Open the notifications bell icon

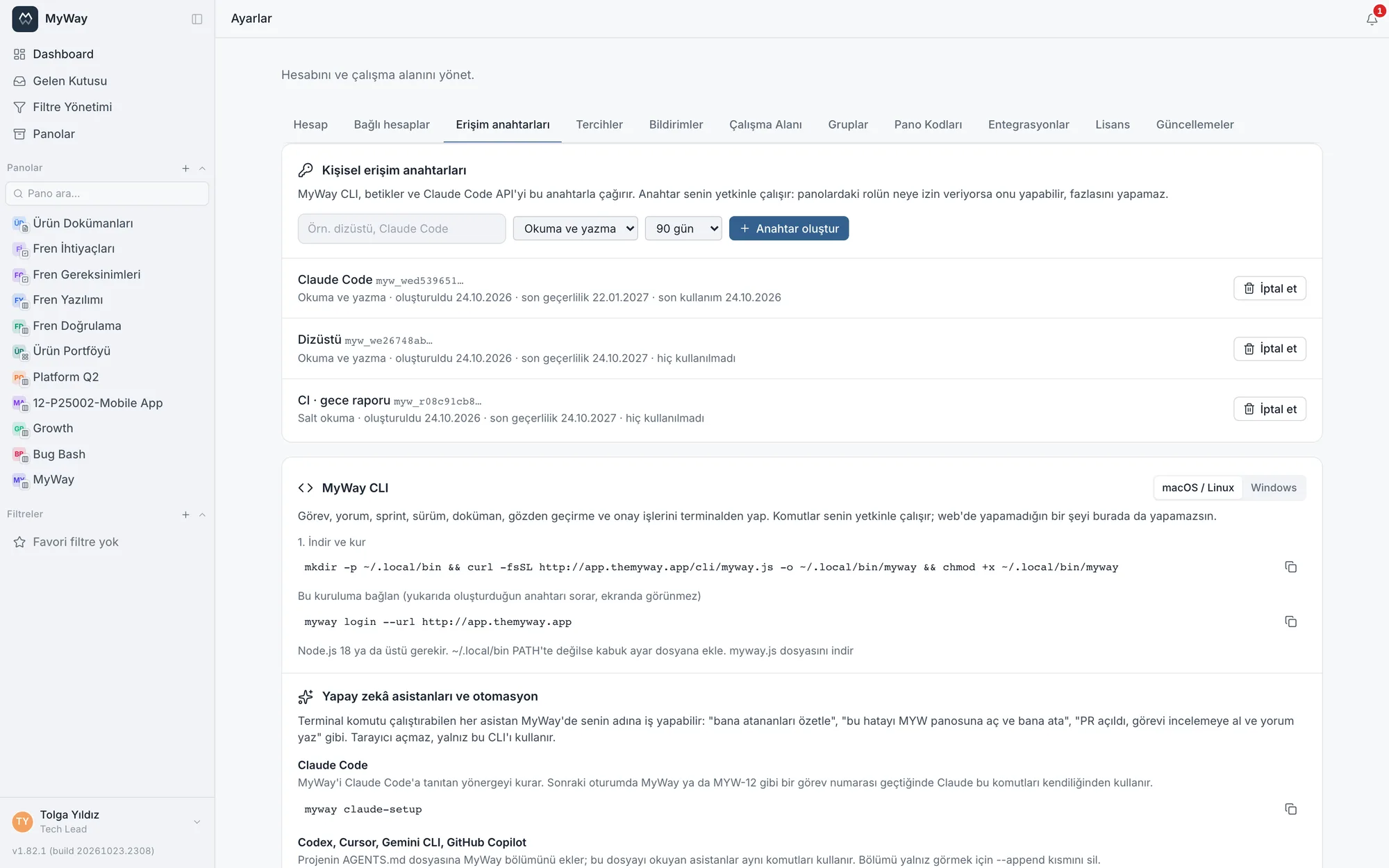(1372, 19)
